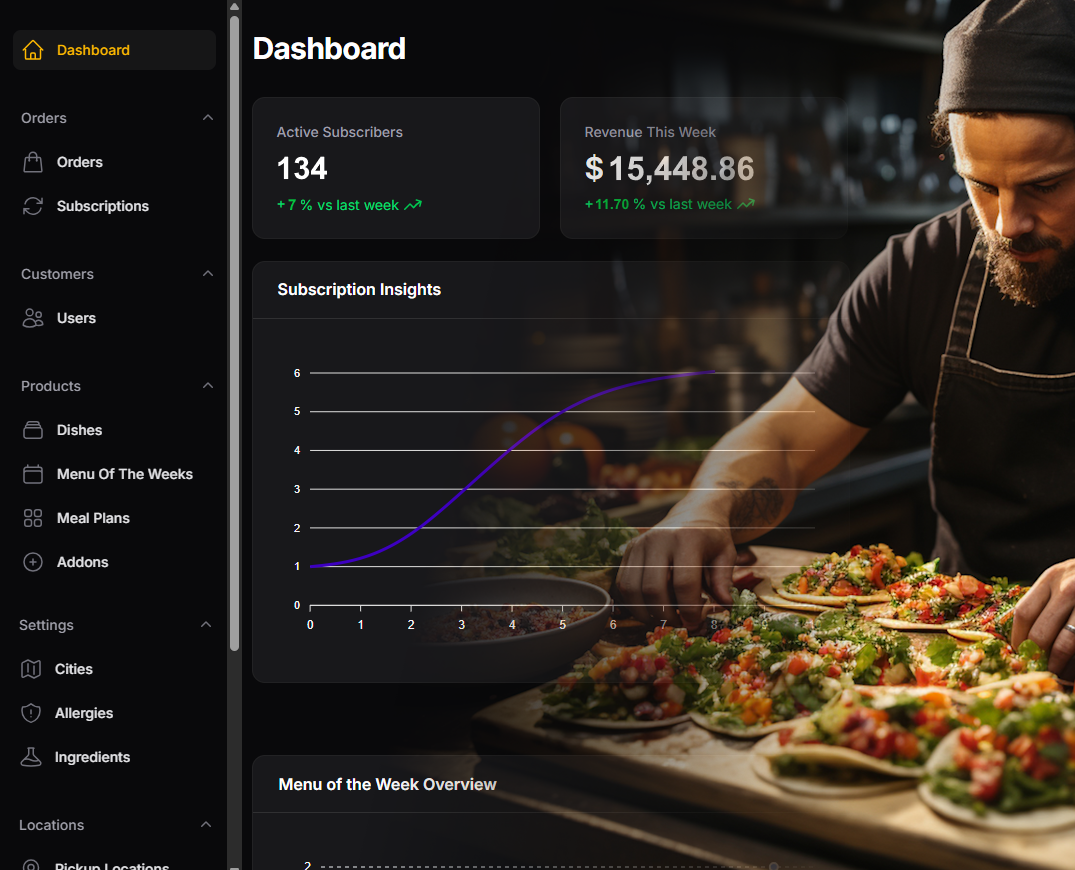
Task: Collapse the Locations section chevron
Action: (x=206, y=825)
